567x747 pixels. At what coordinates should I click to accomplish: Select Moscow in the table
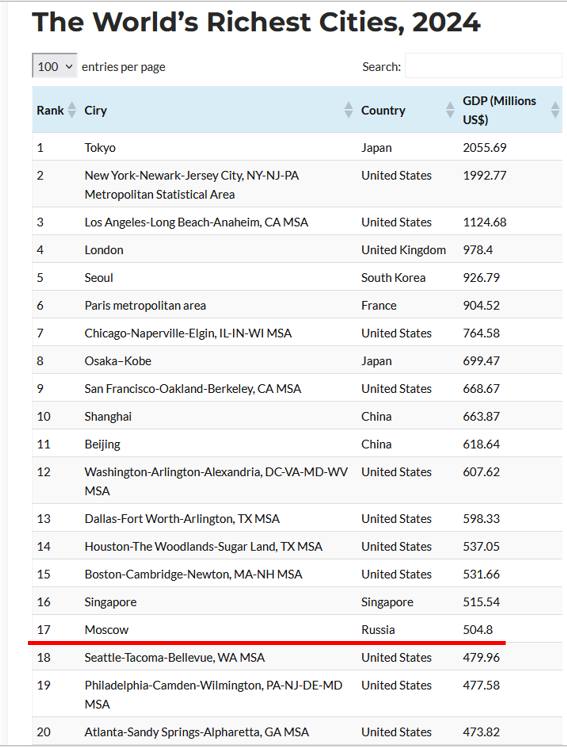(x=107, y=629)
